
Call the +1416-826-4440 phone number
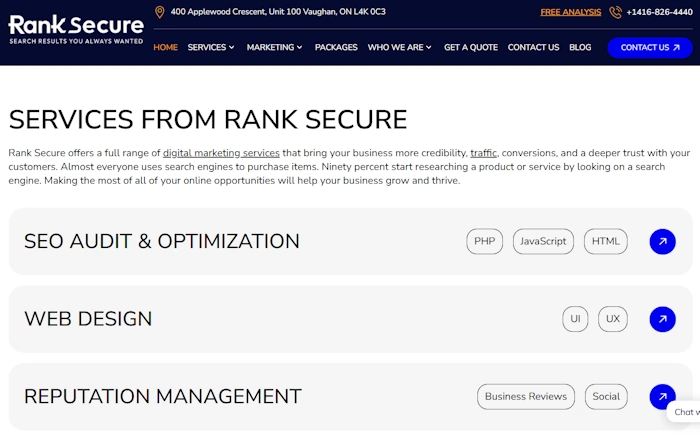[x=659, y=12]
